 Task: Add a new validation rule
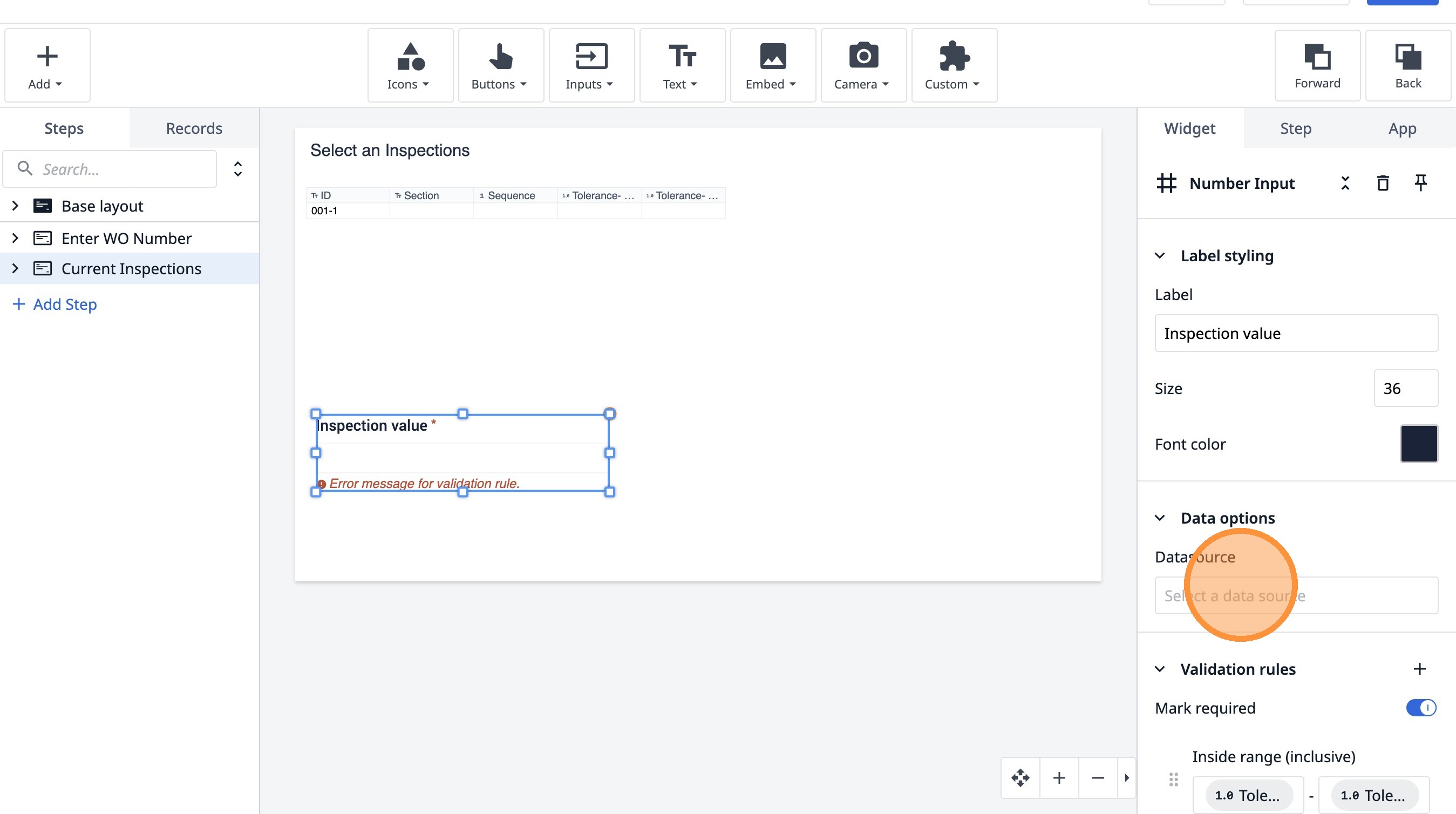tap(1419, 669)
